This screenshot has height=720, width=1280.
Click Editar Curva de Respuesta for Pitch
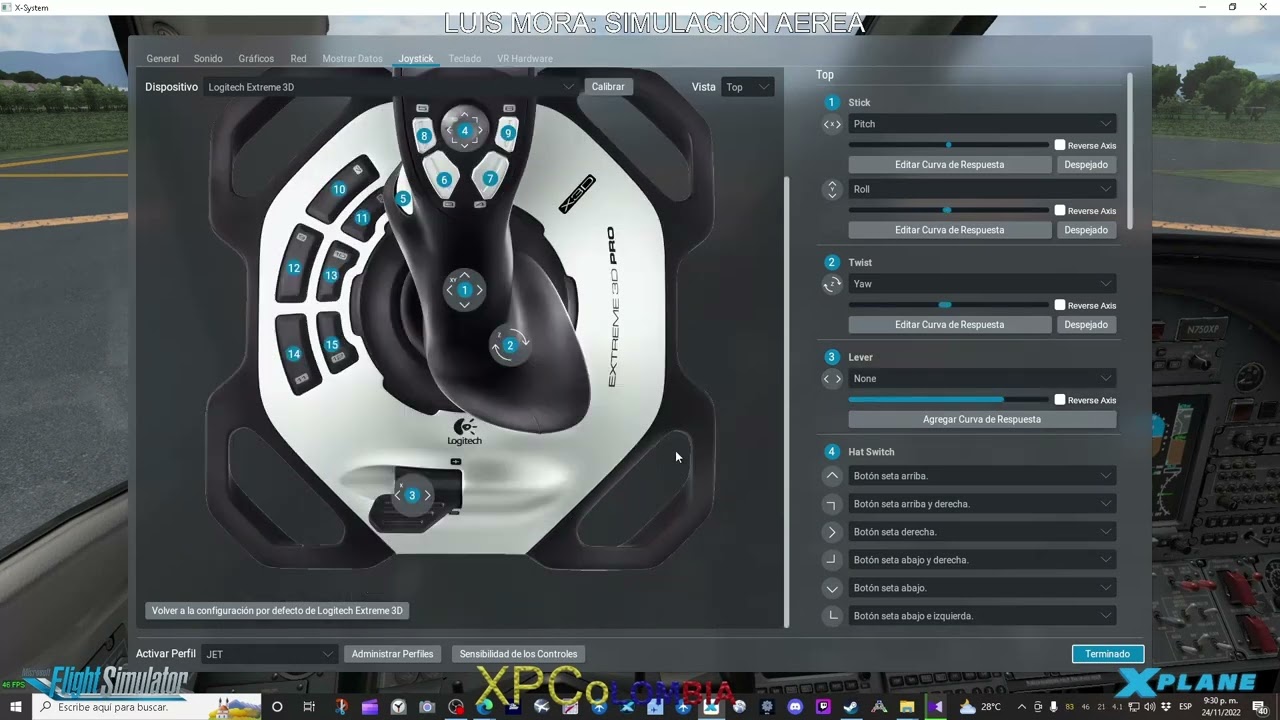coord(949,164)
